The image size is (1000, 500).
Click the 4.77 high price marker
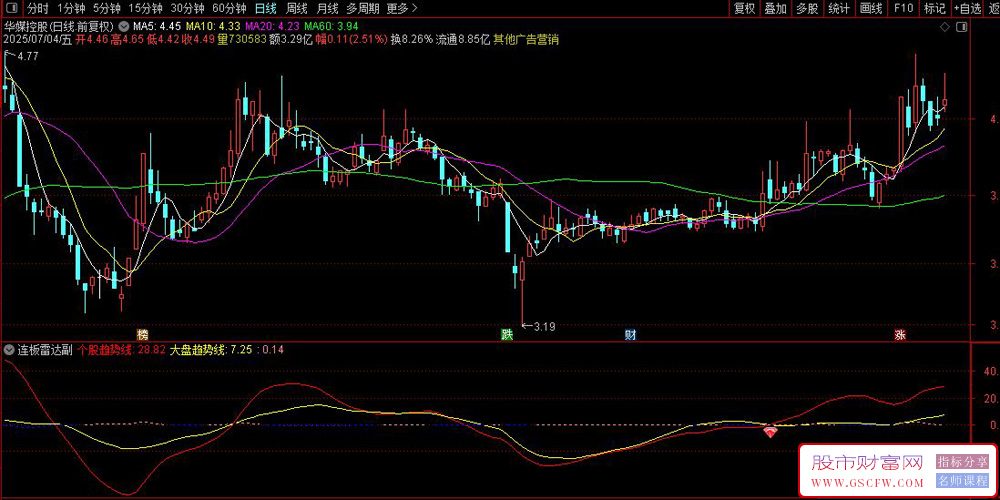[27, 57]
